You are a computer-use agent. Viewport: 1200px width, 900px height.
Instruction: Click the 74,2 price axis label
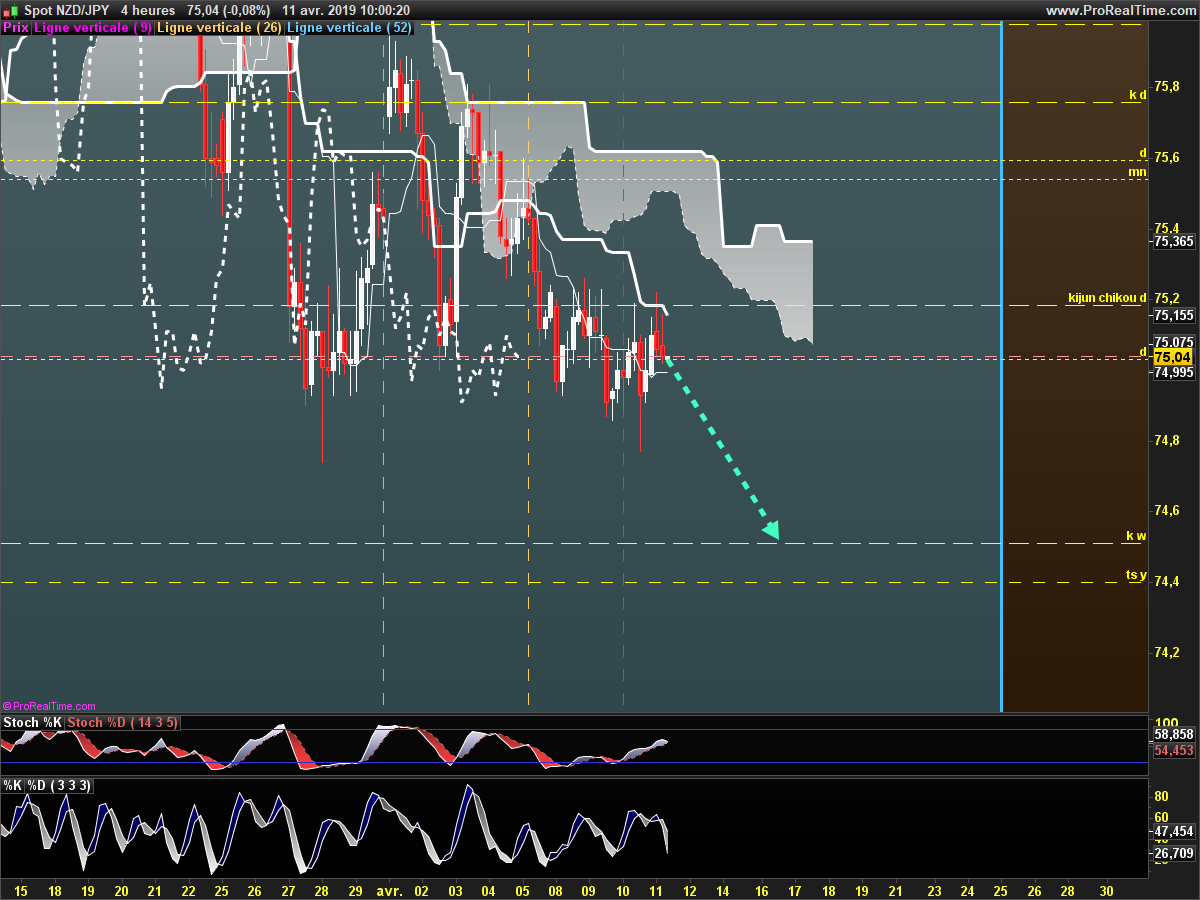1166,652
